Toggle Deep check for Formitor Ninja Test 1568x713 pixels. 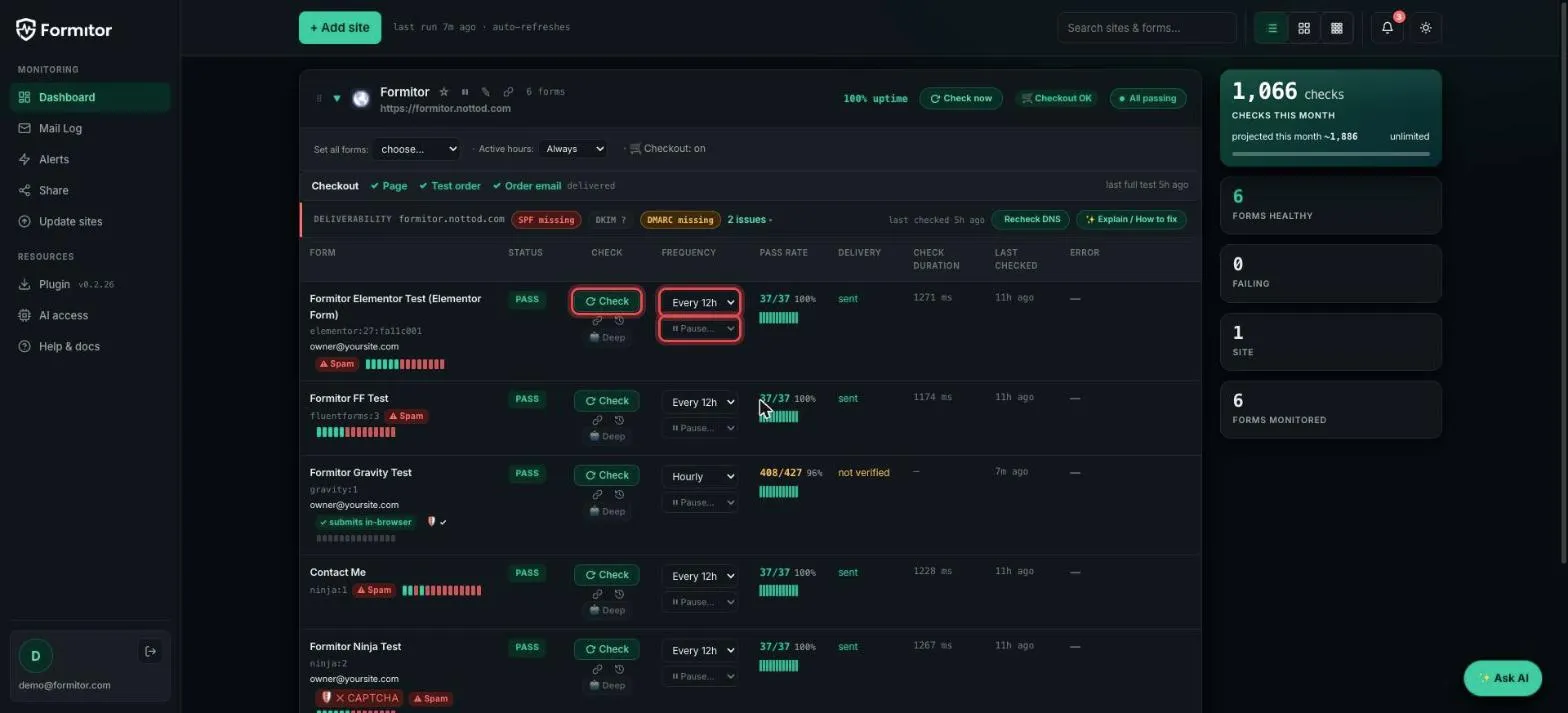(607, 686)
